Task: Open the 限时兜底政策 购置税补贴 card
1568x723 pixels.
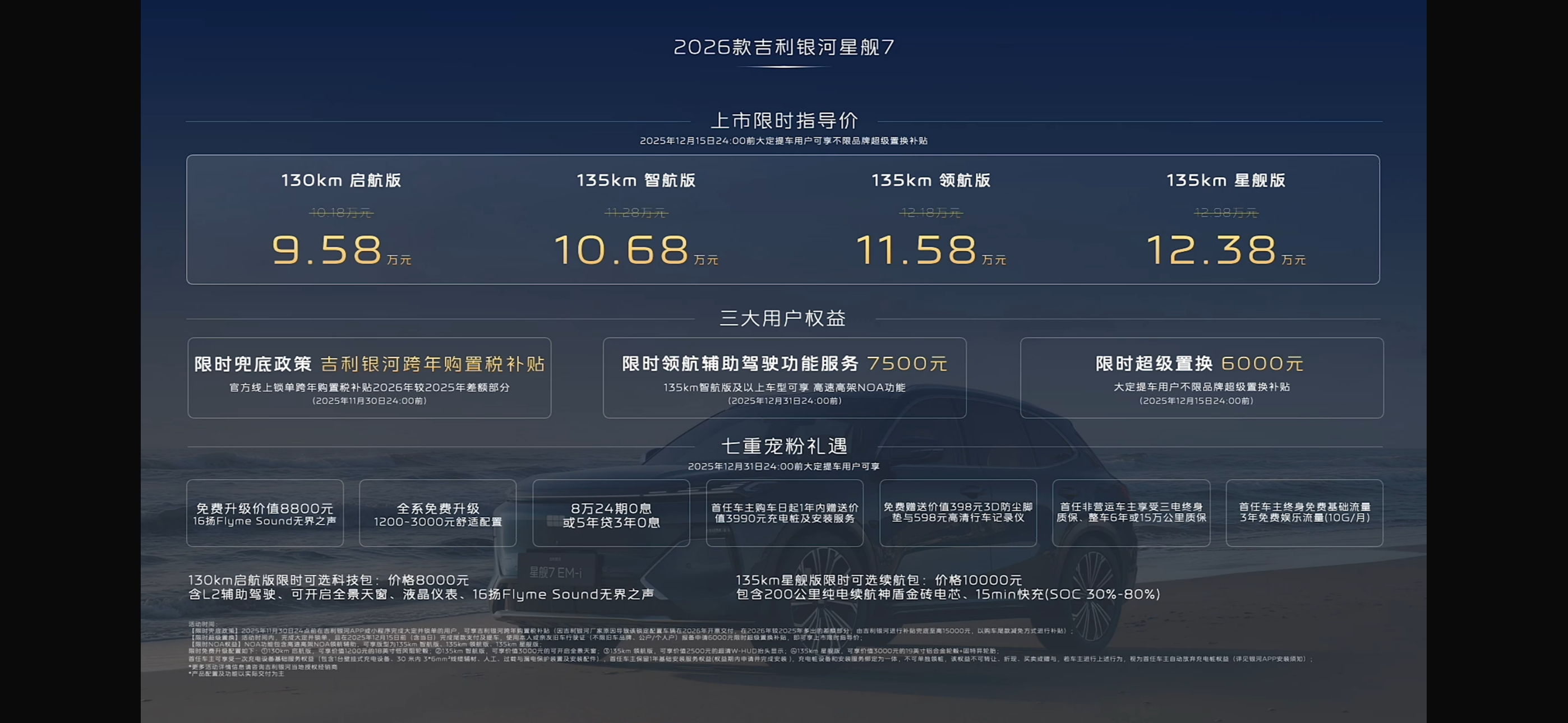Action: (369, 377)
